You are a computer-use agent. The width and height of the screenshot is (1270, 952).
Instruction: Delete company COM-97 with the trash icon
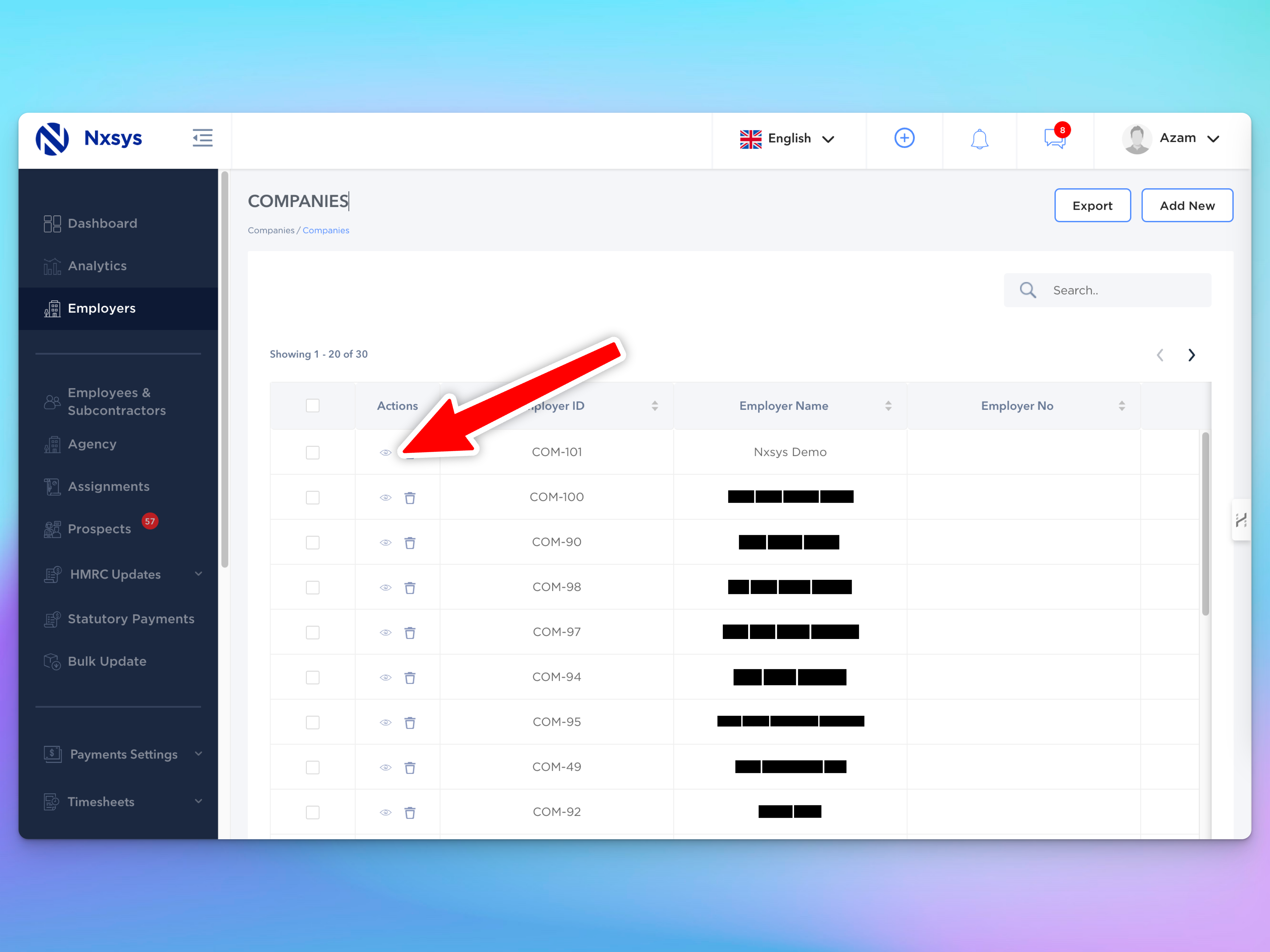click(409, 633)
